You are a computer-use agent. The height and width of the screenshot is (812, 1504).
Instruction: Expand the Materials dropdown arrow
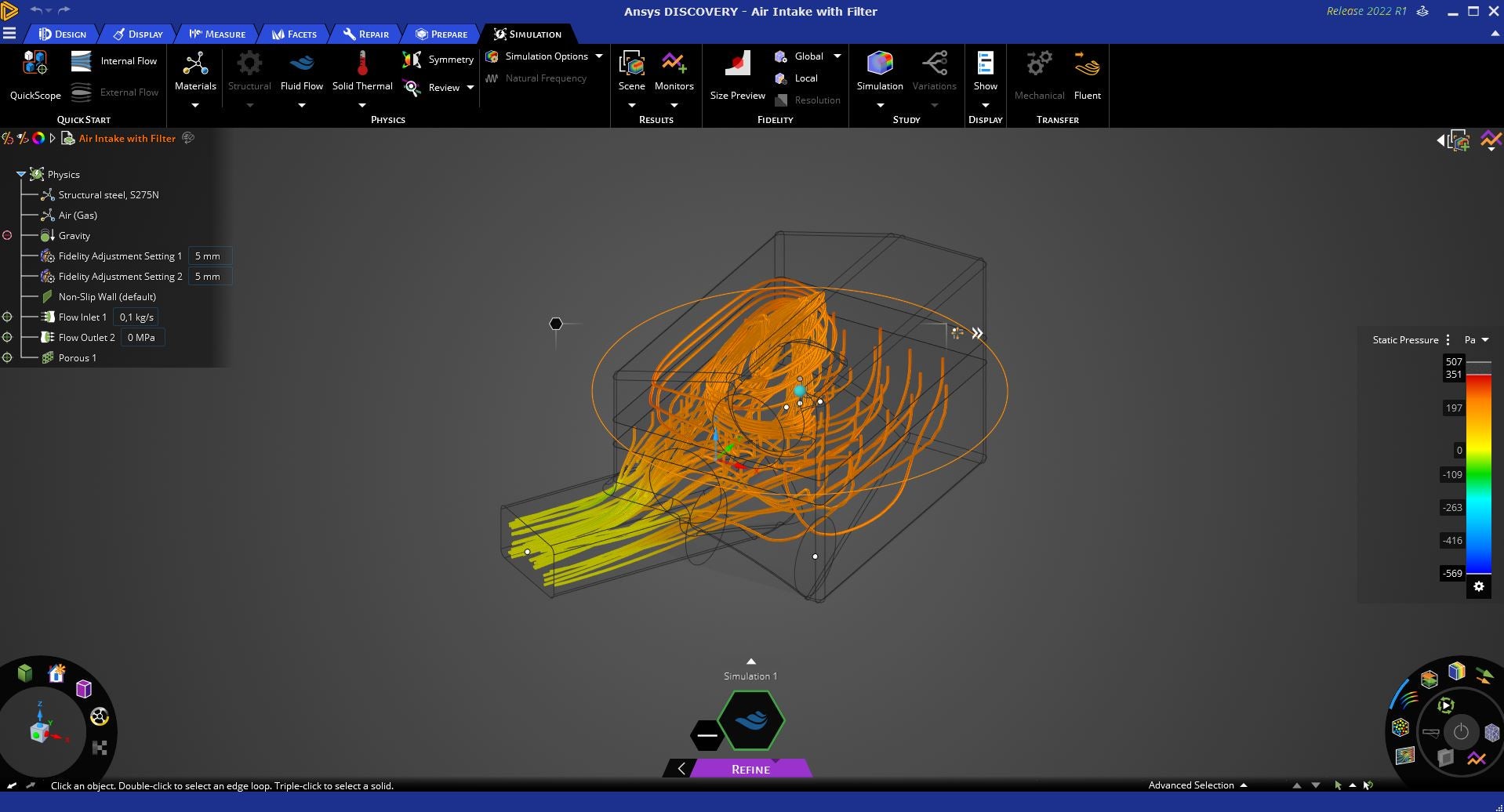tap(195, 105)
